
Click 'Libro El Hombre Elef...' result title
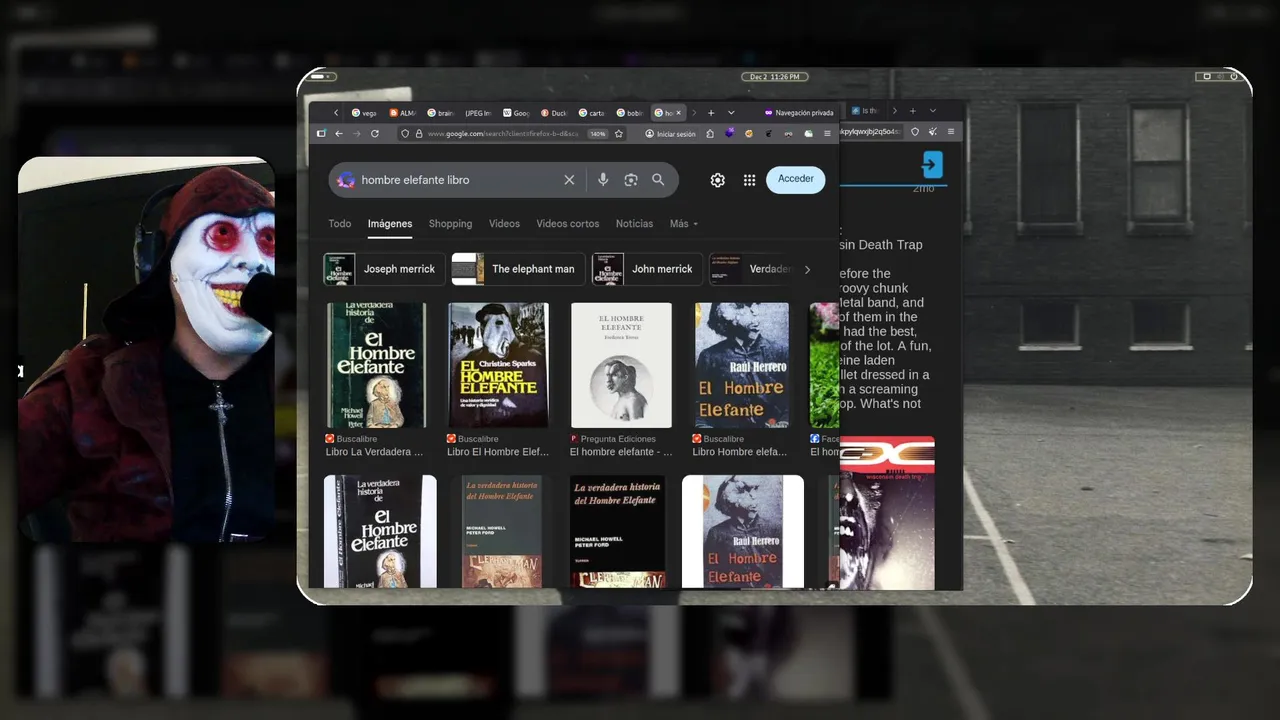point(498,452)
